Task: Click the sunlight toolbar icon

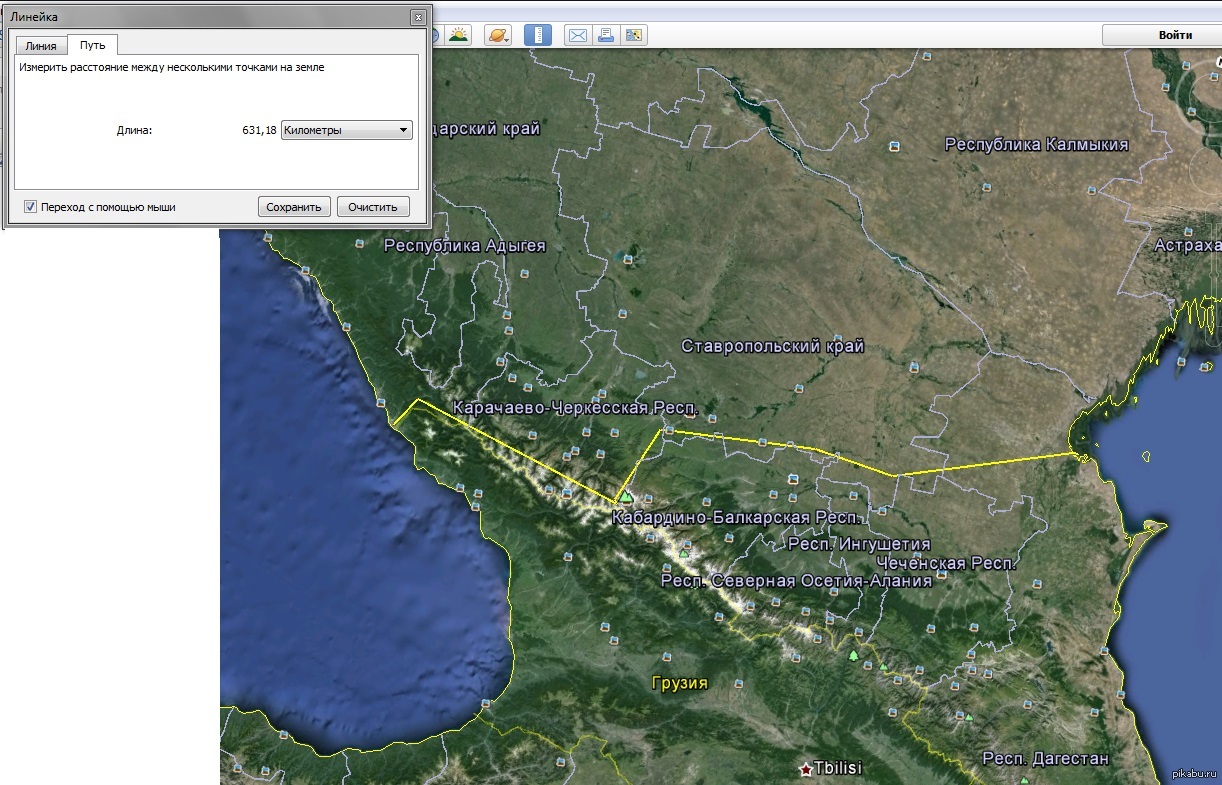Action: tap(459, 35)
